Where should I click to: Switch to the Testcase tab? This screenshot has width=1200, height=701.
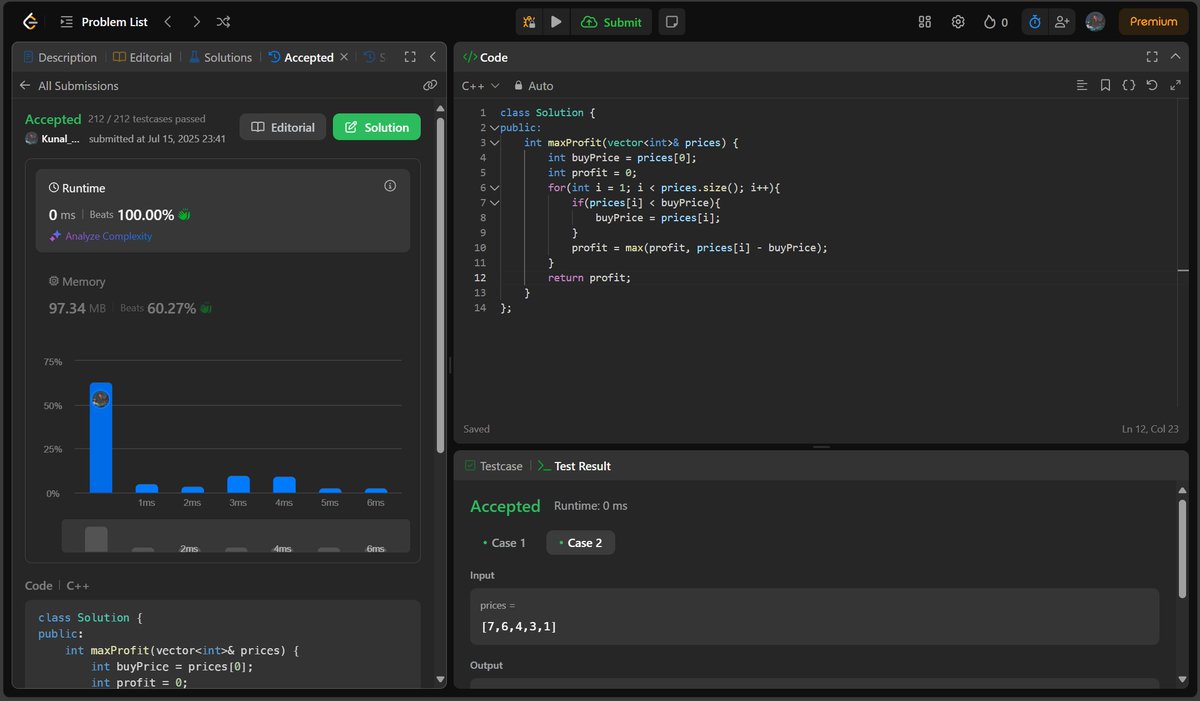click(494, 466)
